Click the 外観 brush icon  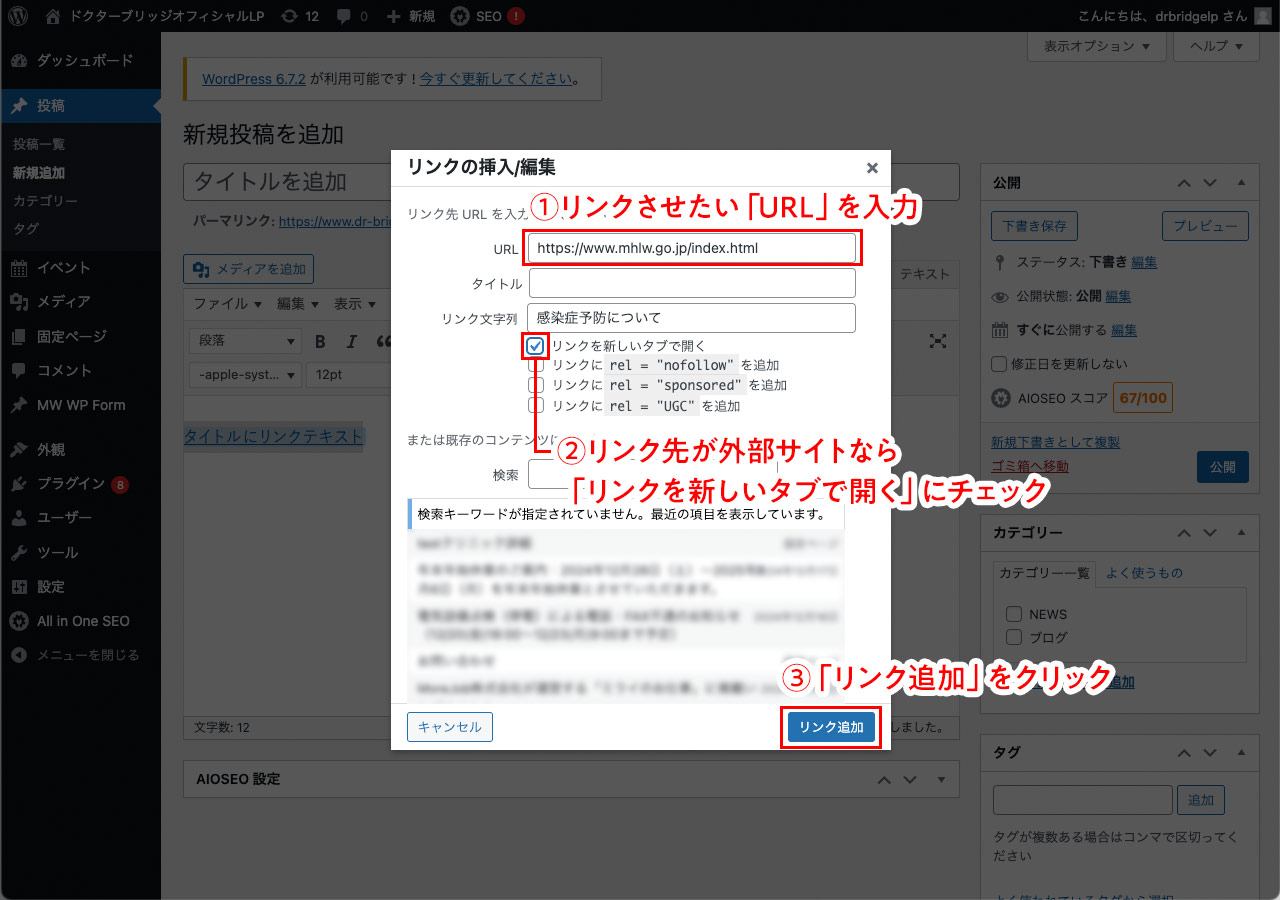click(x=19, y=449)
